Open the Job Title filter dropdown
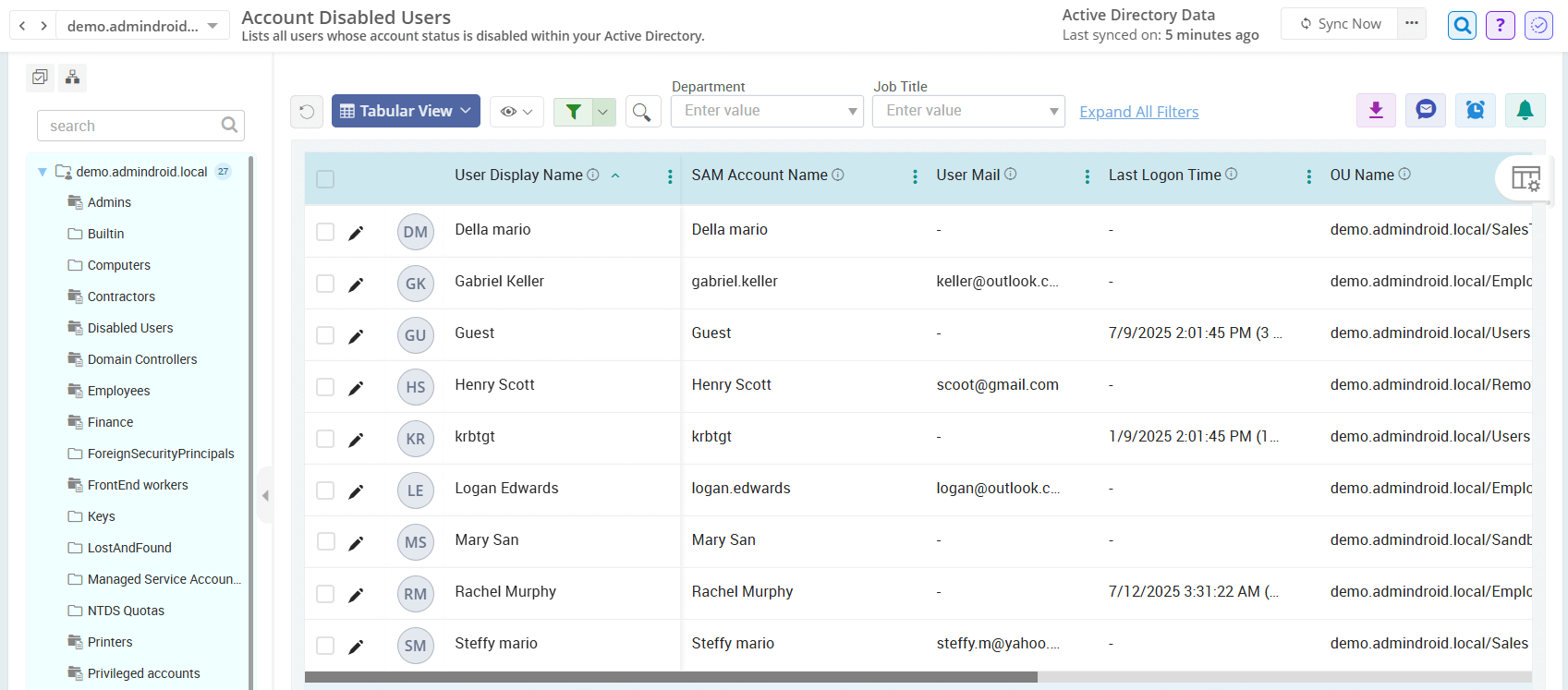The height and width of the screenshot is (690, 1568). click(x=968, y=111)
